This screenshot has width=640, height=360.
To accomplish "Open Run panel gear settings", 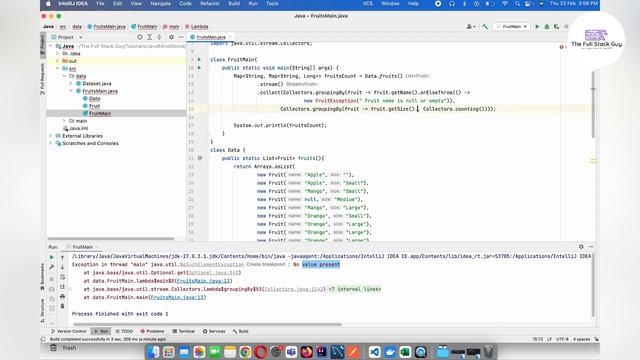I will coord(581,247).
